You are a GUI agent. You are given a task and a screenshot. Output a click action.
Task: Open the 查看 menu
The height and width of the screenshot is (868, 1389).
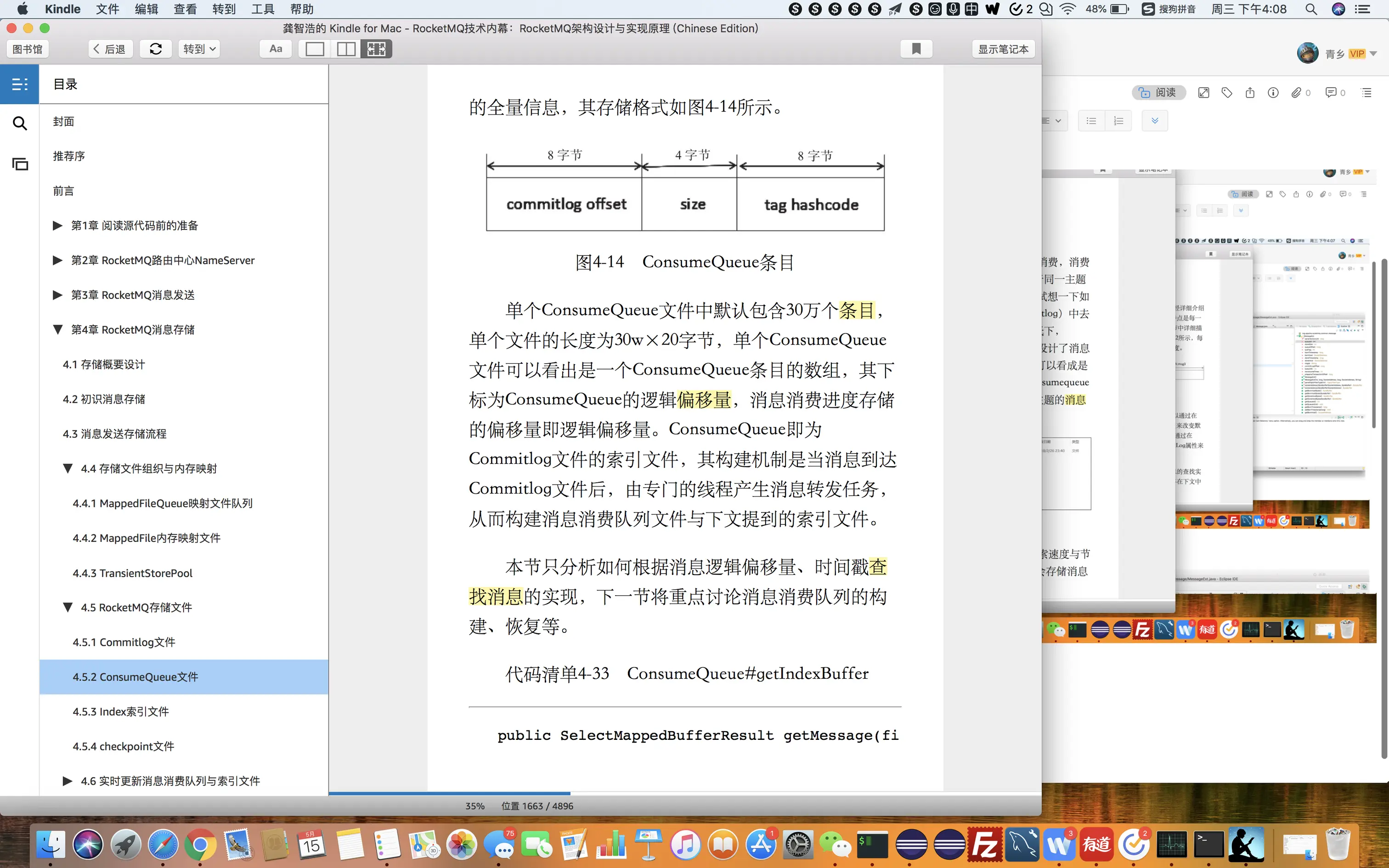185,9
